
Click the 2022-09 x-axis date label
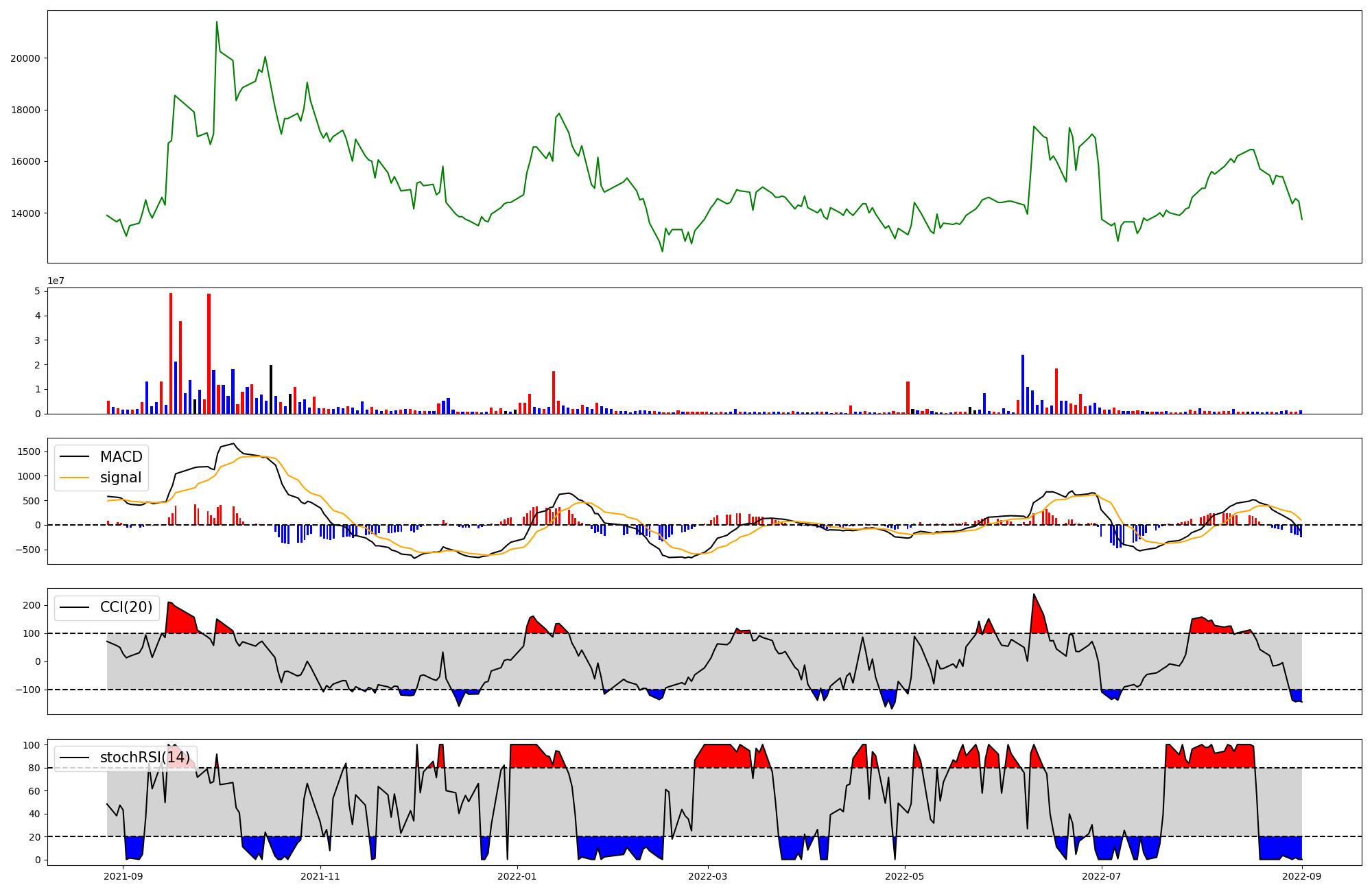click(x=1301, y=876)
